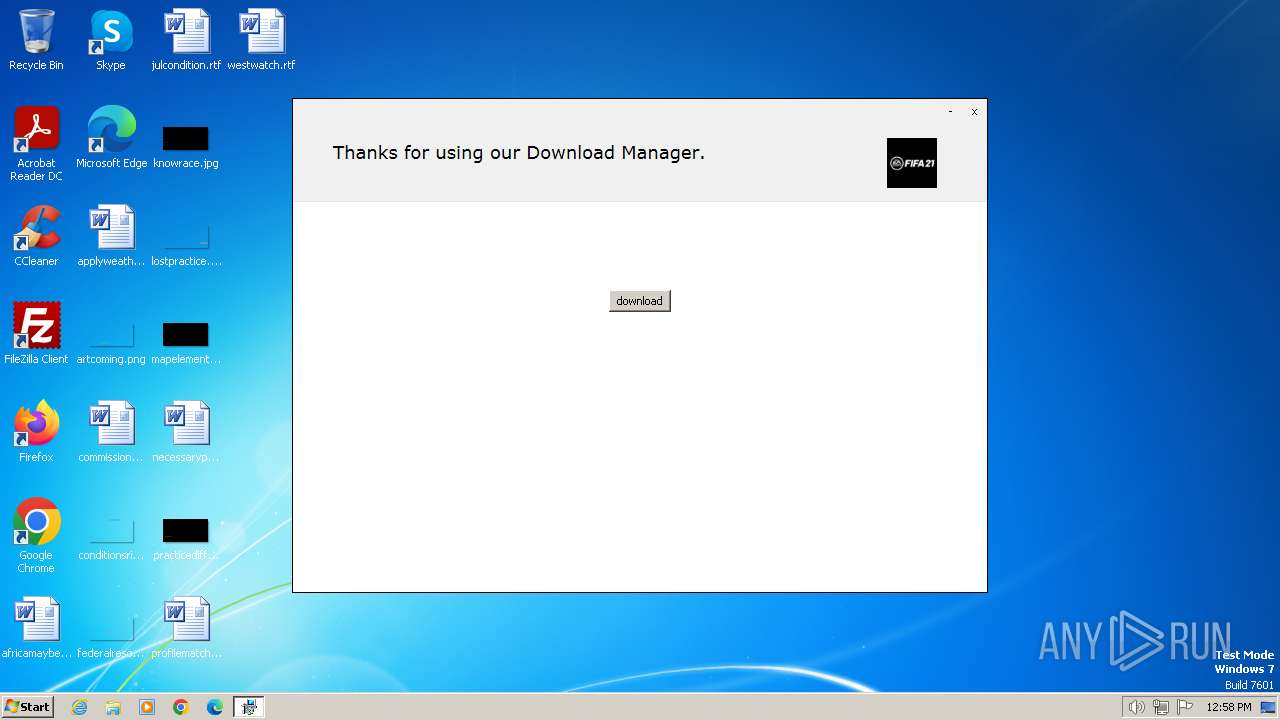
Task: Open Chrome from the taskbar
Action: (x=181, y=707)
